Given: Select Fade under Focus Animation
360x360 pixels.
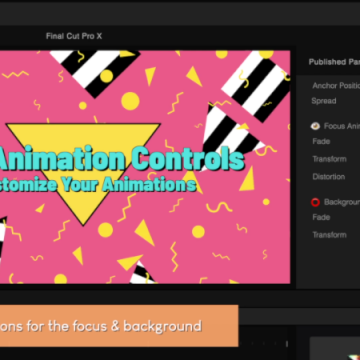Looking at the screenshot, I should point(321,141).
